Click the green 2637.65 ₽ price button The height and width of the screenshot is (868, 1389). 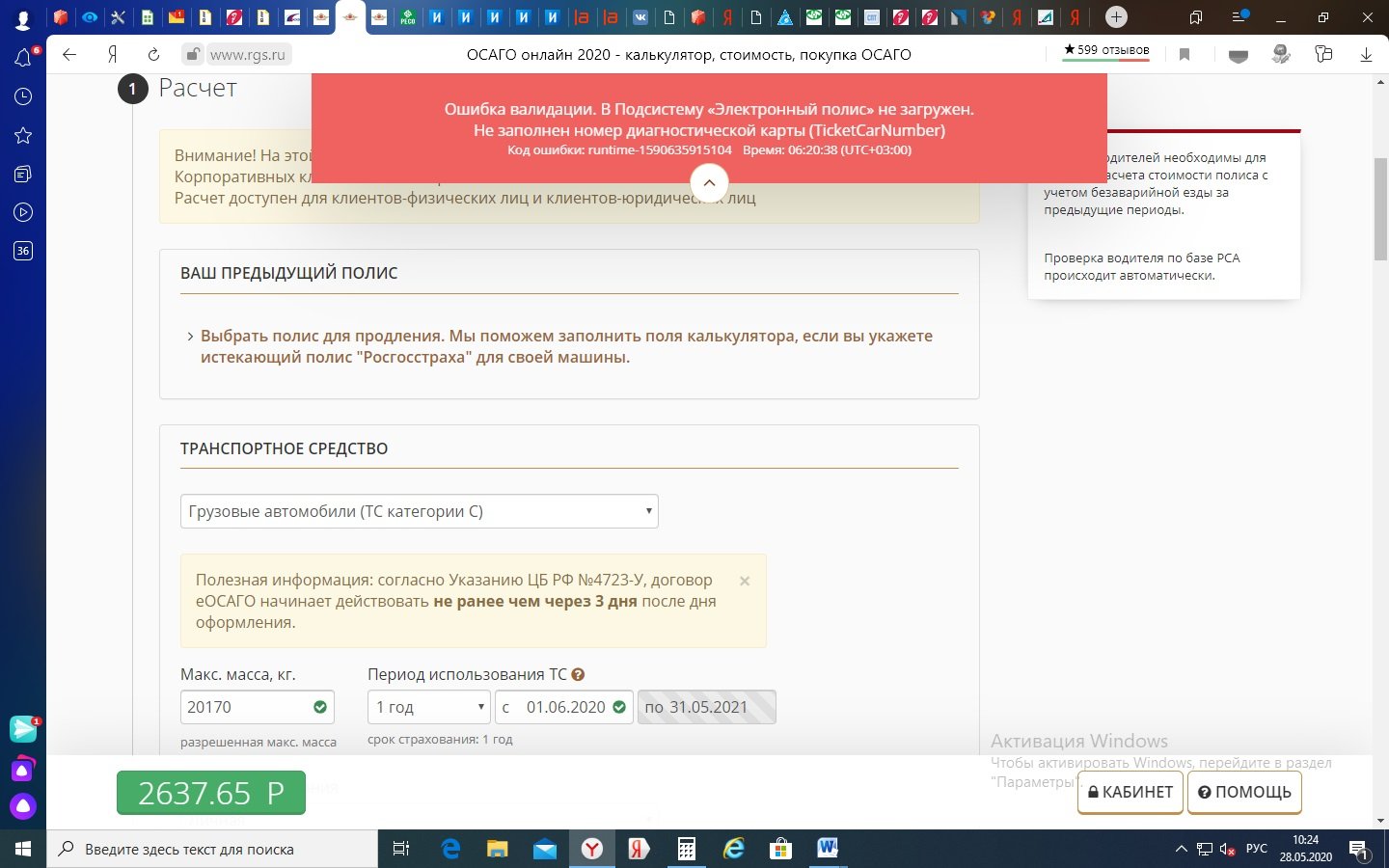pos(211,793)
